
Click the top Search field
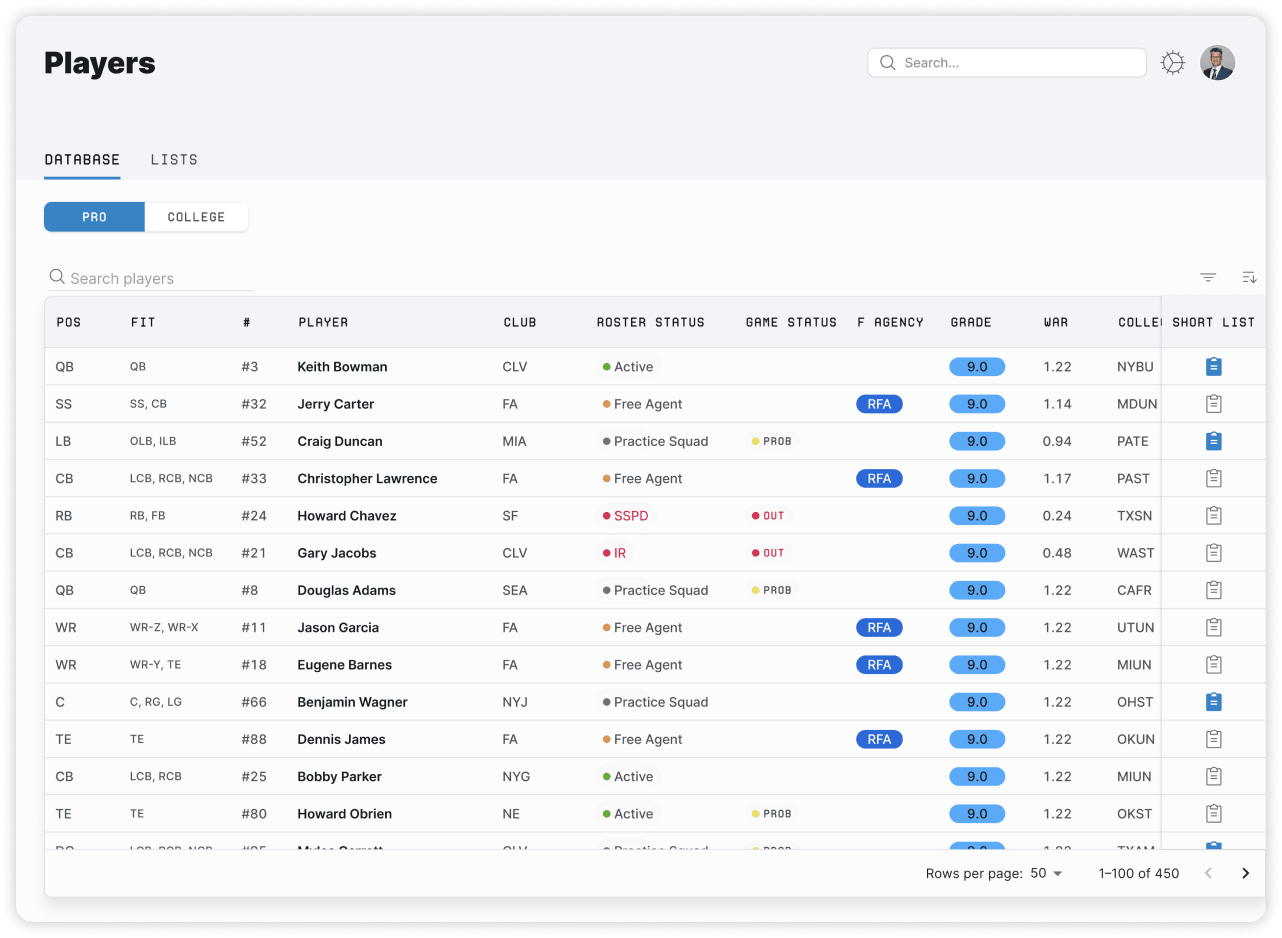click(1007, 63)
